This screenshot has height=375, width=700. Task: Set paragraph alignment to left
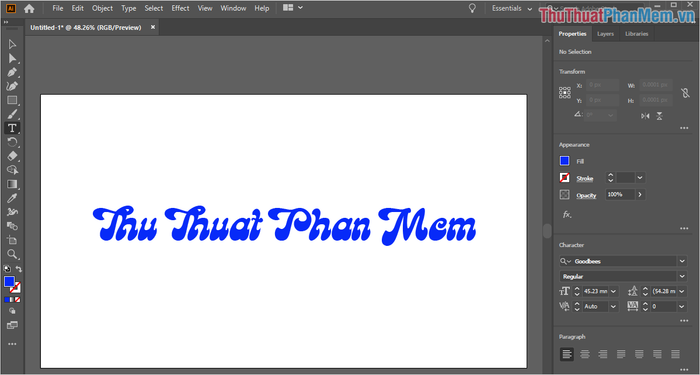567,354
